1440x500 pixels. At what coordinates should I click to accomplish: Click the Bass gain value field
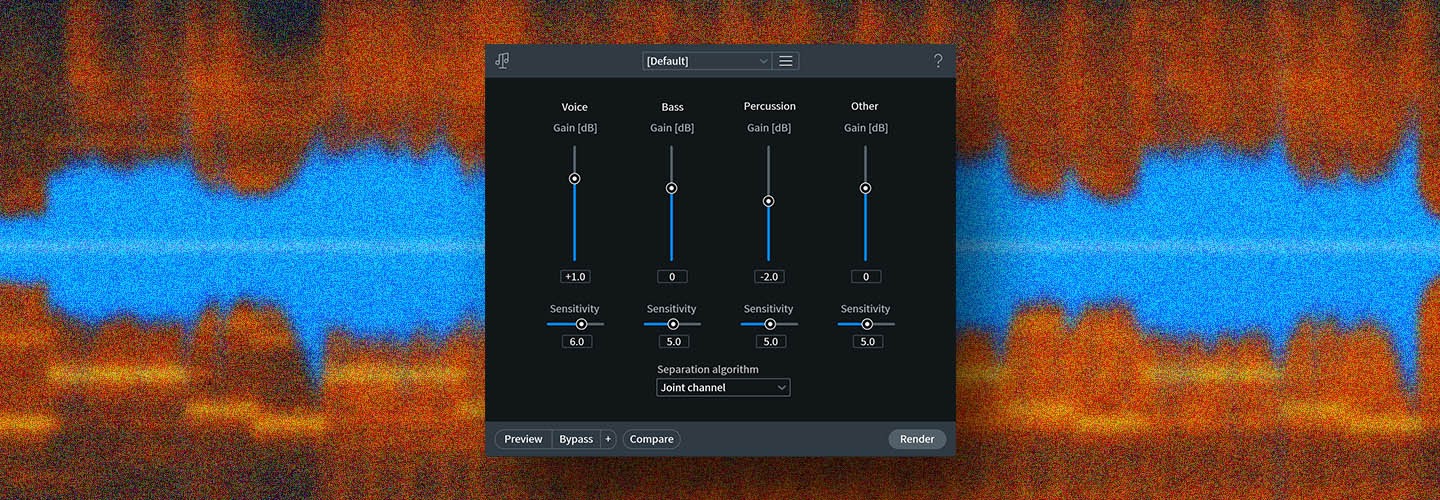tap(672, 277)
